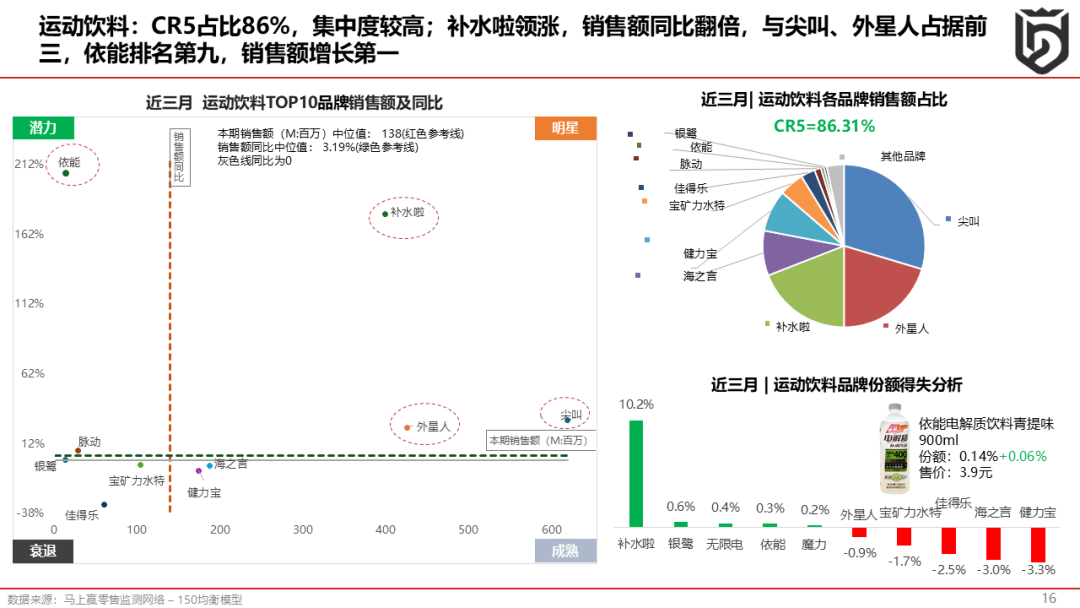The width and height of the screenshot is (1080, 608).
Task: Click the 宝矿力水特 label beside the pie chart
Action: coord(697,205)
